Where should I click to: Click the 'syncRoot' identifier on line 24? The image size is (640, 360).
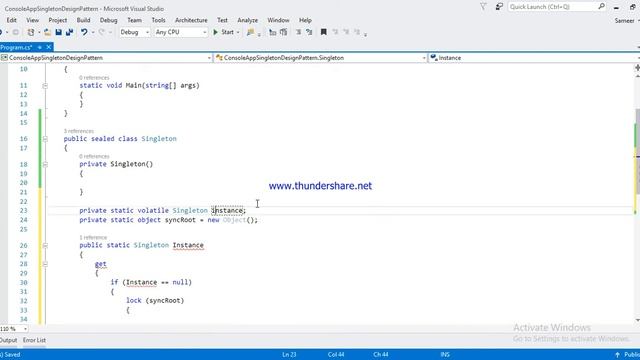click(180, 220)
